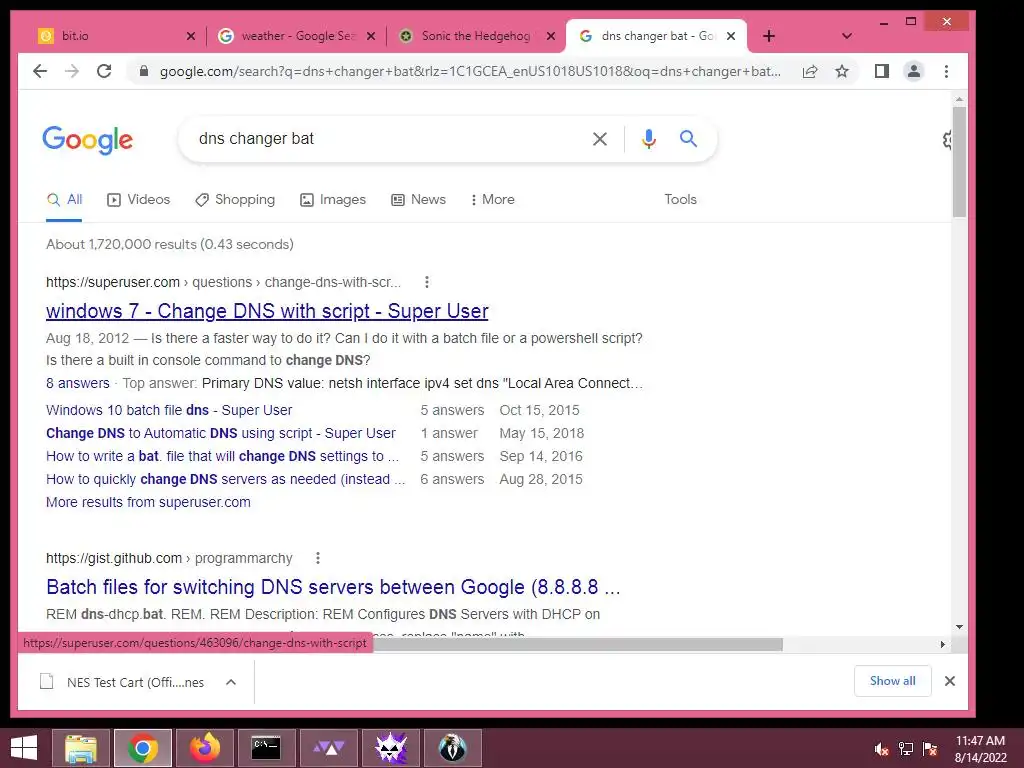This screenshot has height=768, width=1024.
Task: Open More results from superuser.com
Action: tap(148, 502)
